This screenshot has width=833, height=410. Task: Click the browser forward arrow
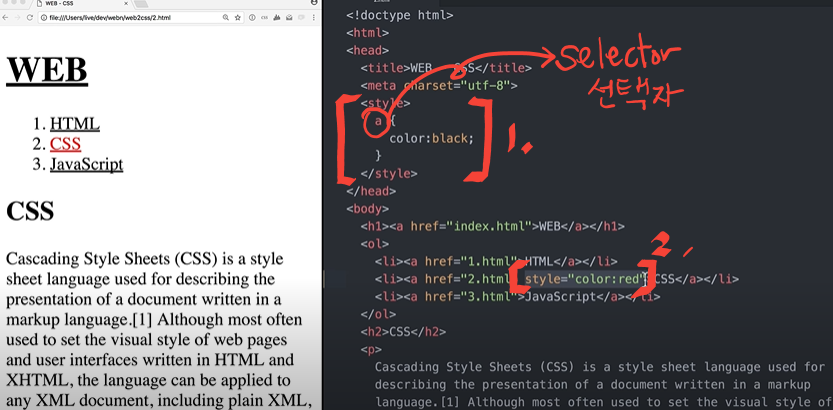coord(18,18)
